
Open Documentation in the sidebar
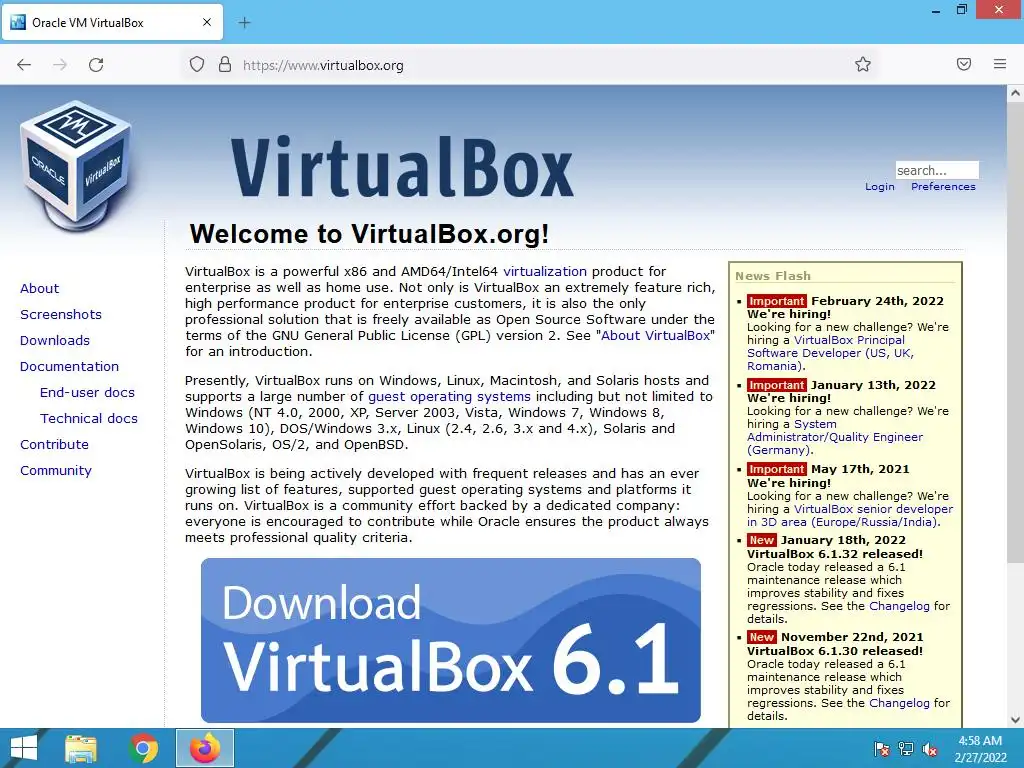point(69,366)
